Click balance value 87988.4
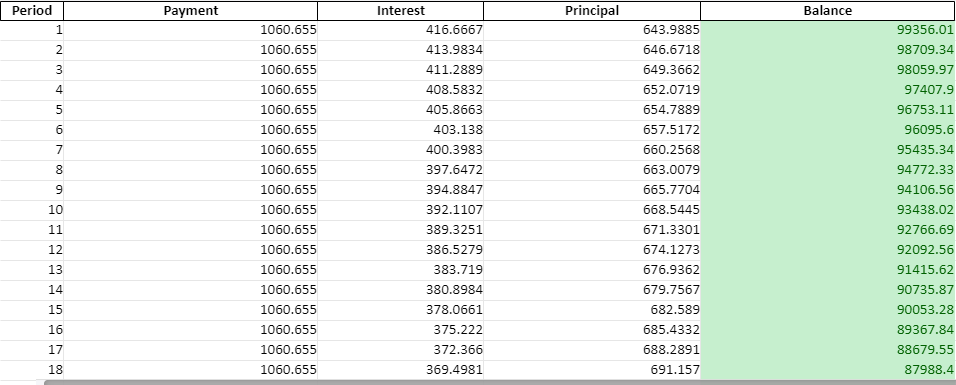The image size is (956, 385). point(828,370)
